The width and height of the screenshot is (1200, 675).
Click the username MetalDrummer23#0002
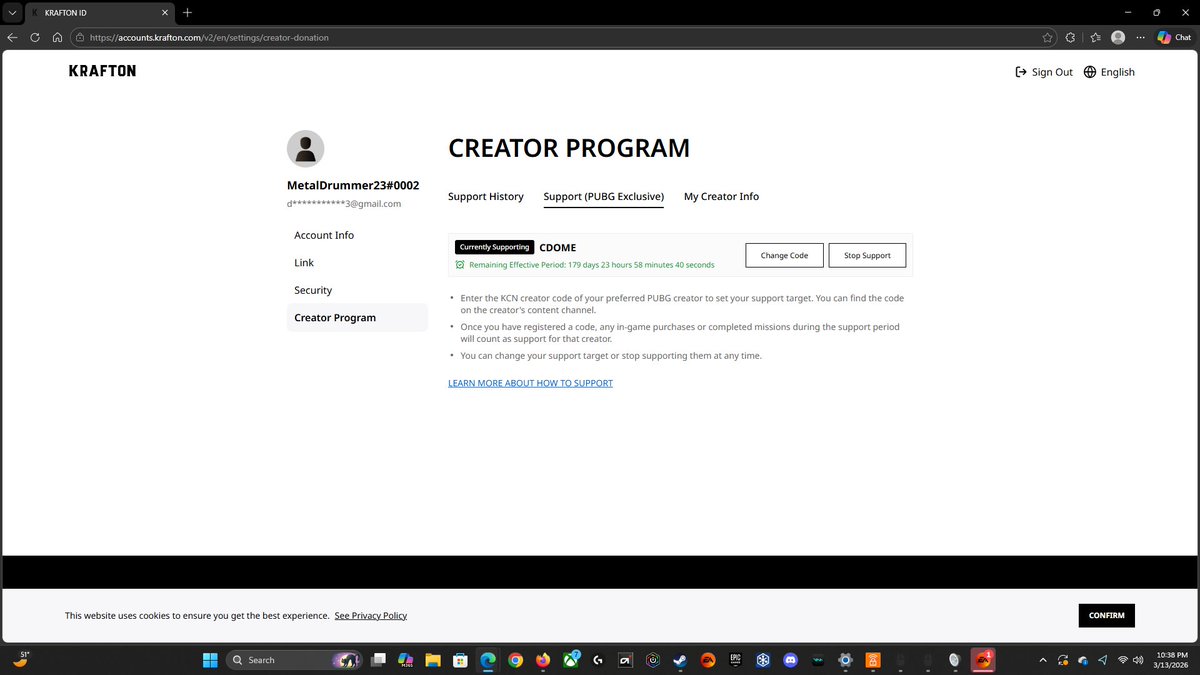353,186
